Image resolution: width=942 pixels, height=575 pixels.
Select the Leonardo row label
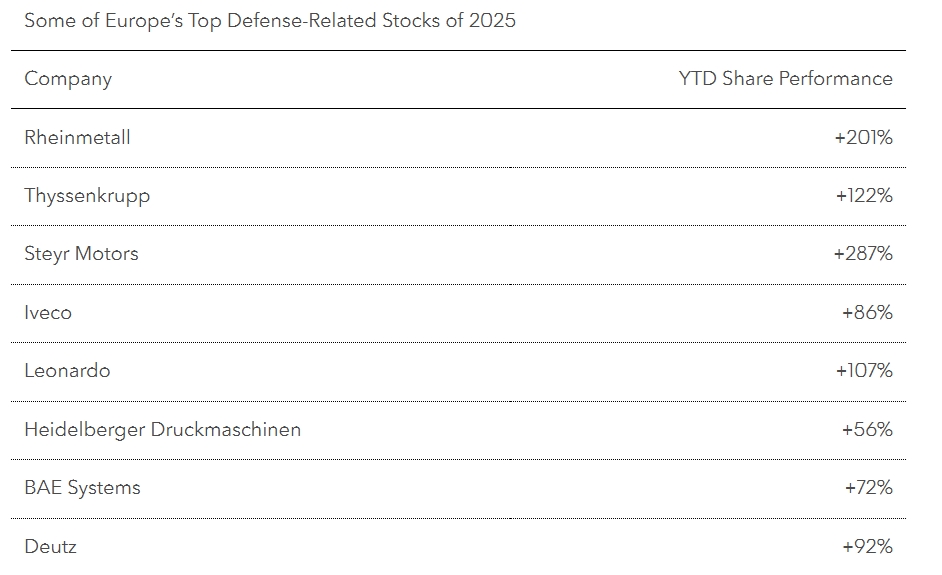[67, 370]
